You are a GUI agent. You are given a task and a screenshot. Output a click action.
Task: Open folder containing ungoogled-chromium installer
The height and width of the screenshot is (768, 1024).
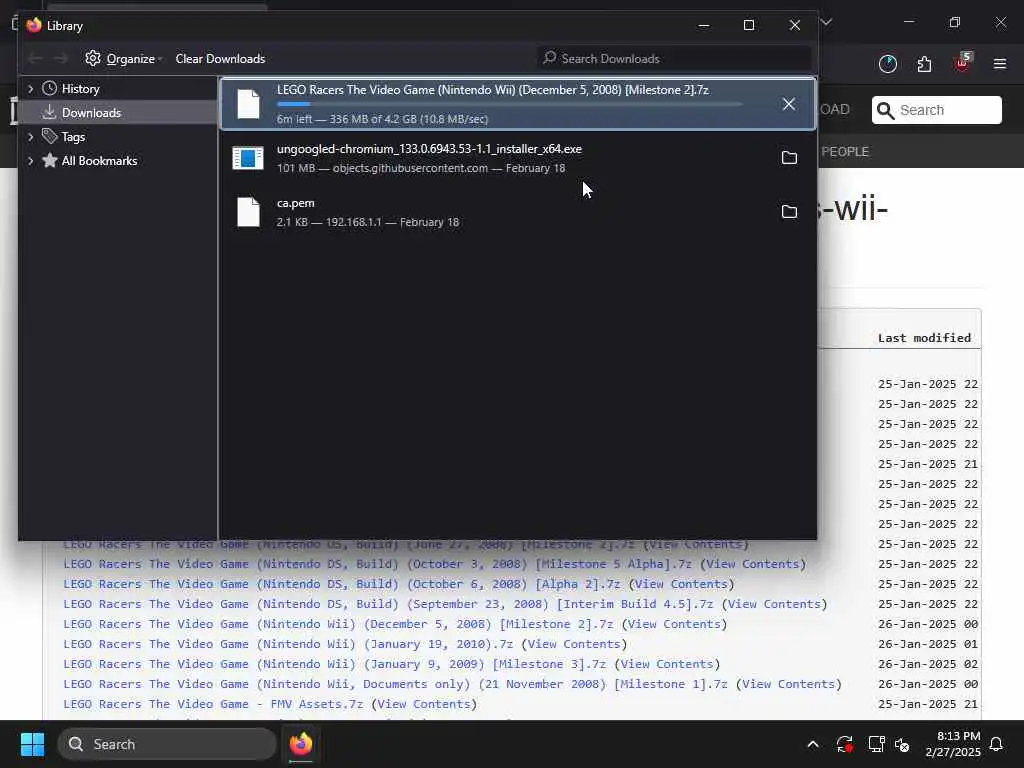coord(789,157)
